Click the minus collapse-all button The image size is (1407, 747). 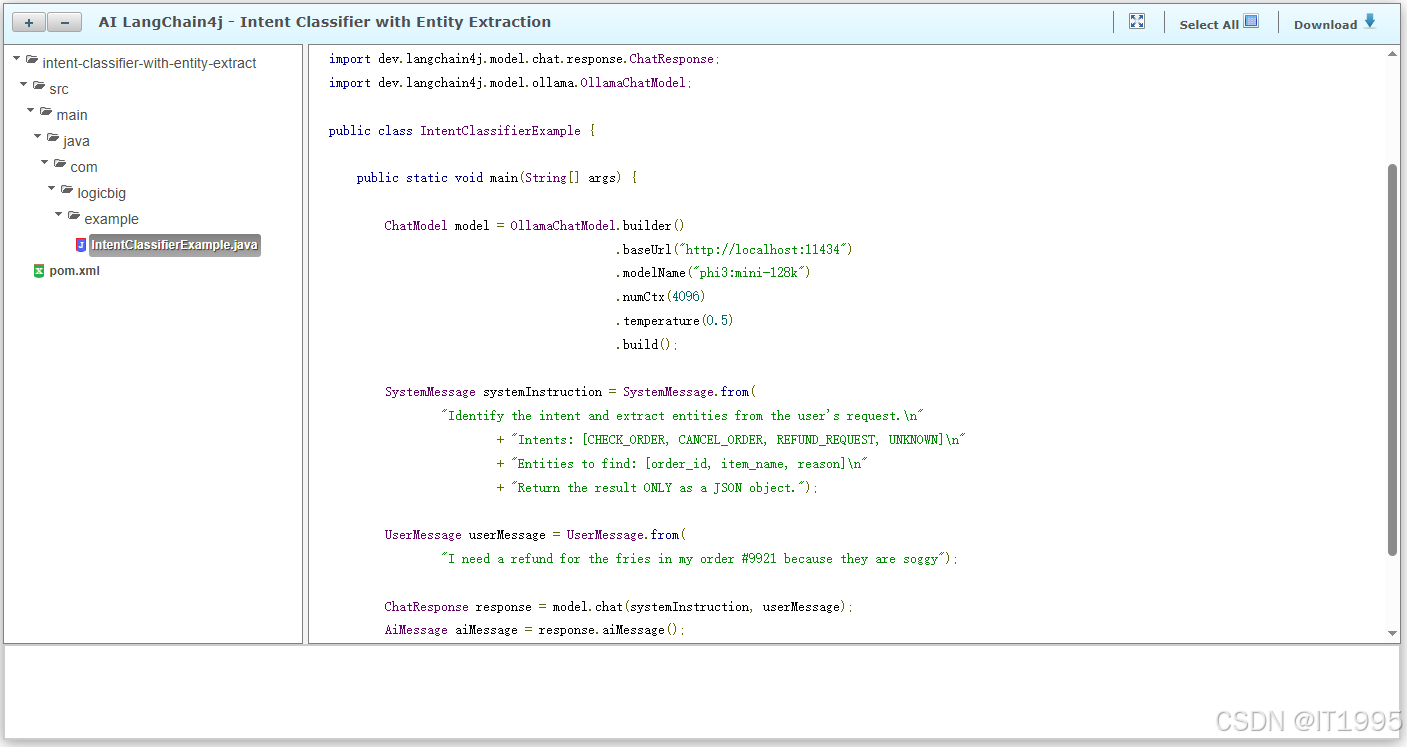(x=64, y=22)
